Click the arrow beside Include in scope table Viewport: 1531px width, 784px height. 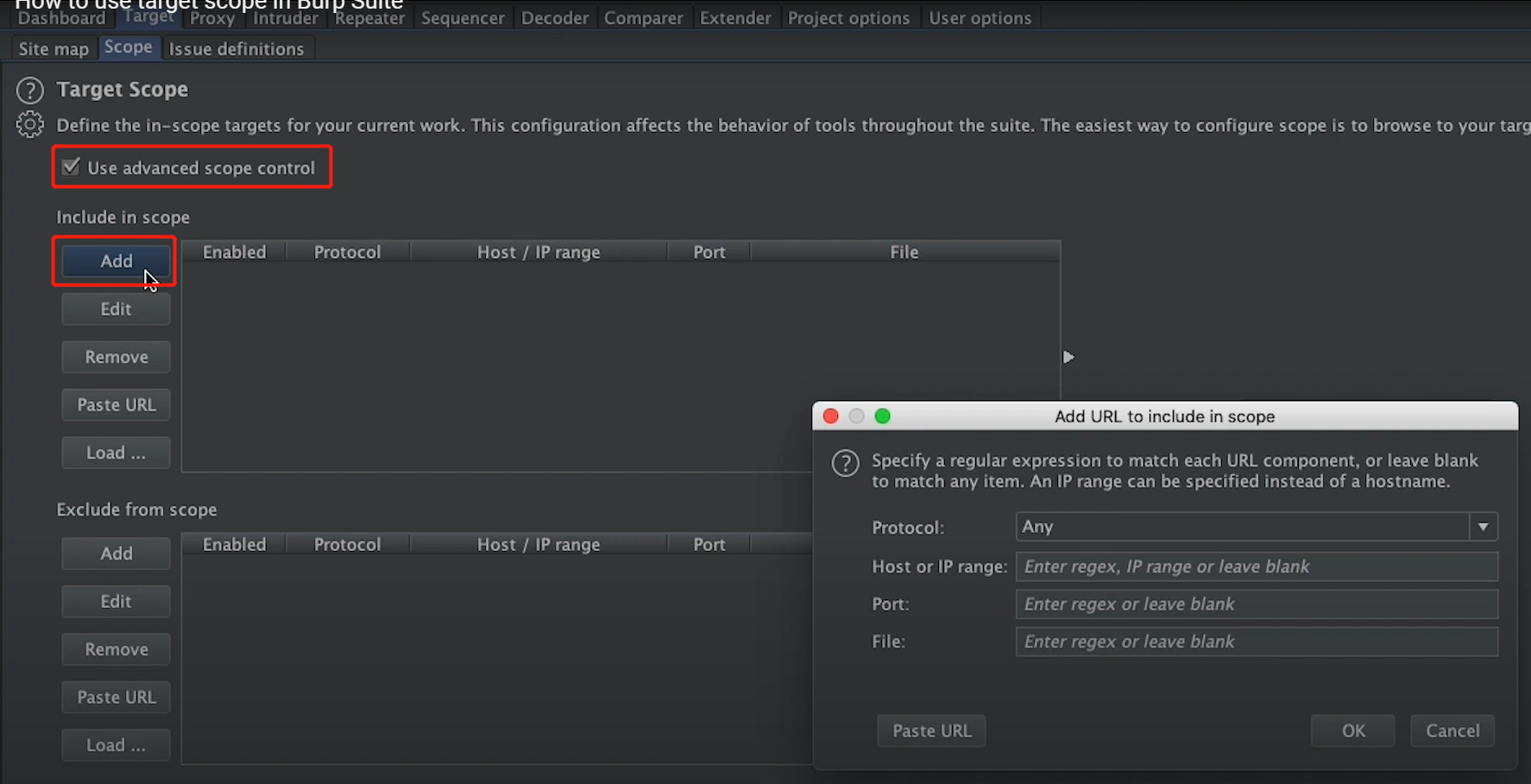coord(1068,357)
